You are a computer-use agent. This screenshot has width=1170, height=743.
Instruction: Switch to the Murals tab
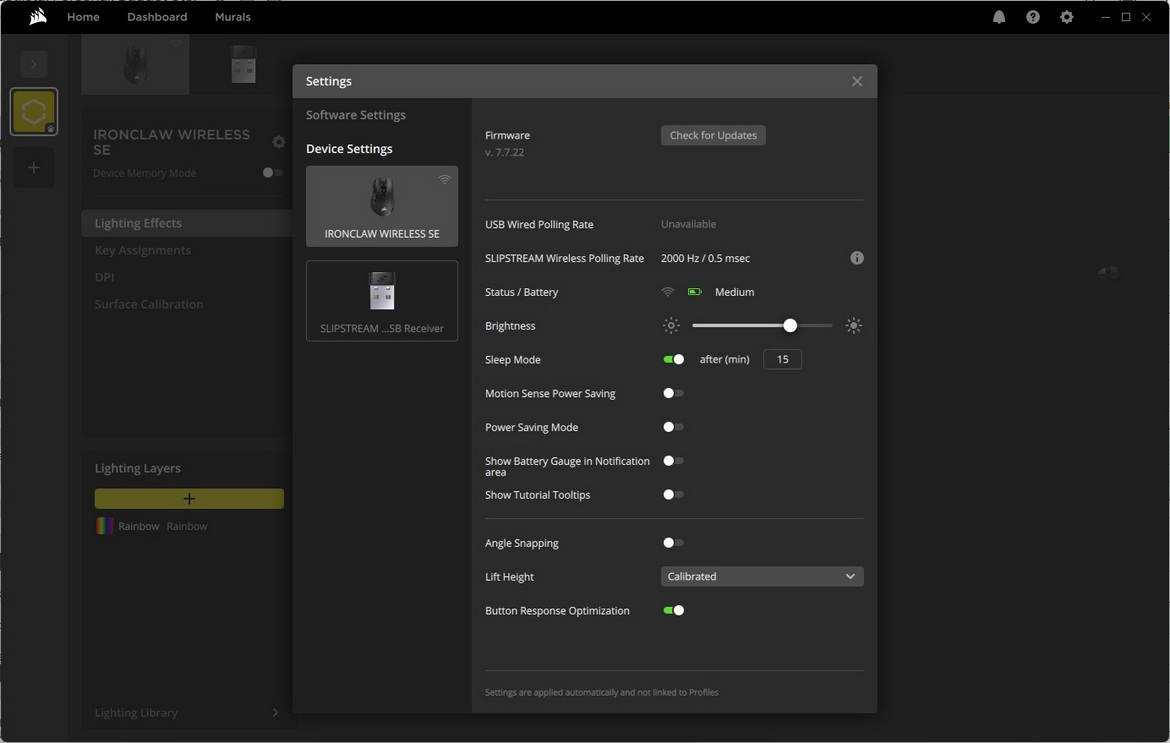(x=233, y=17)
